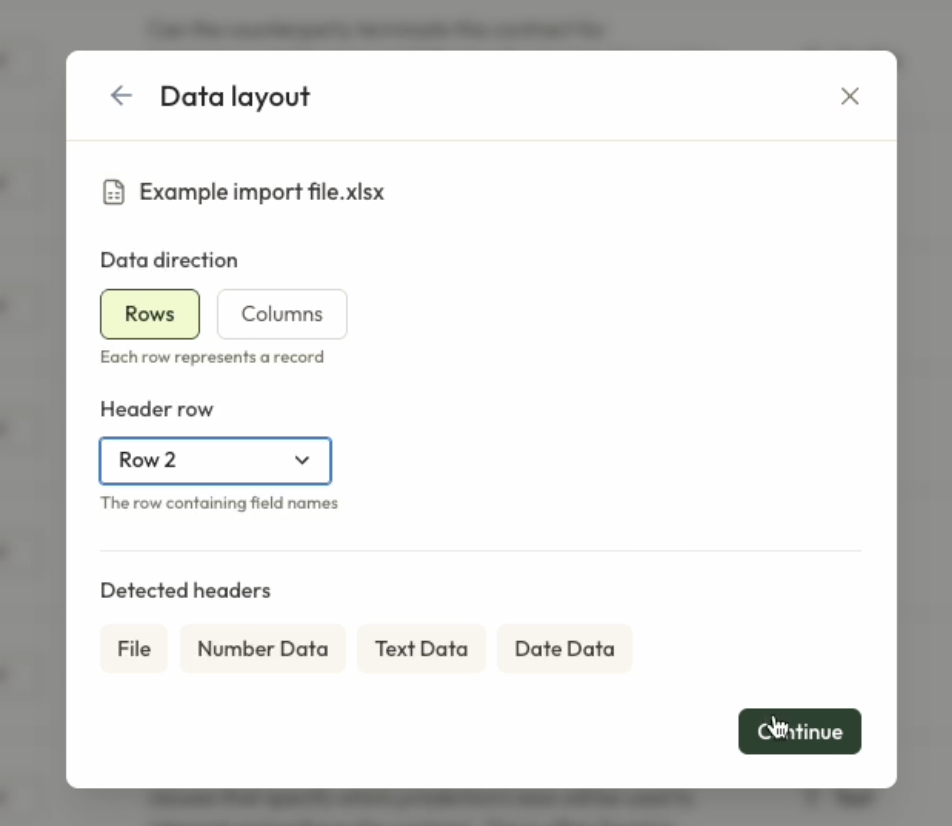The image size is (952, 826).
Task: Click the File detected header chip
Action: coord(134,649)
